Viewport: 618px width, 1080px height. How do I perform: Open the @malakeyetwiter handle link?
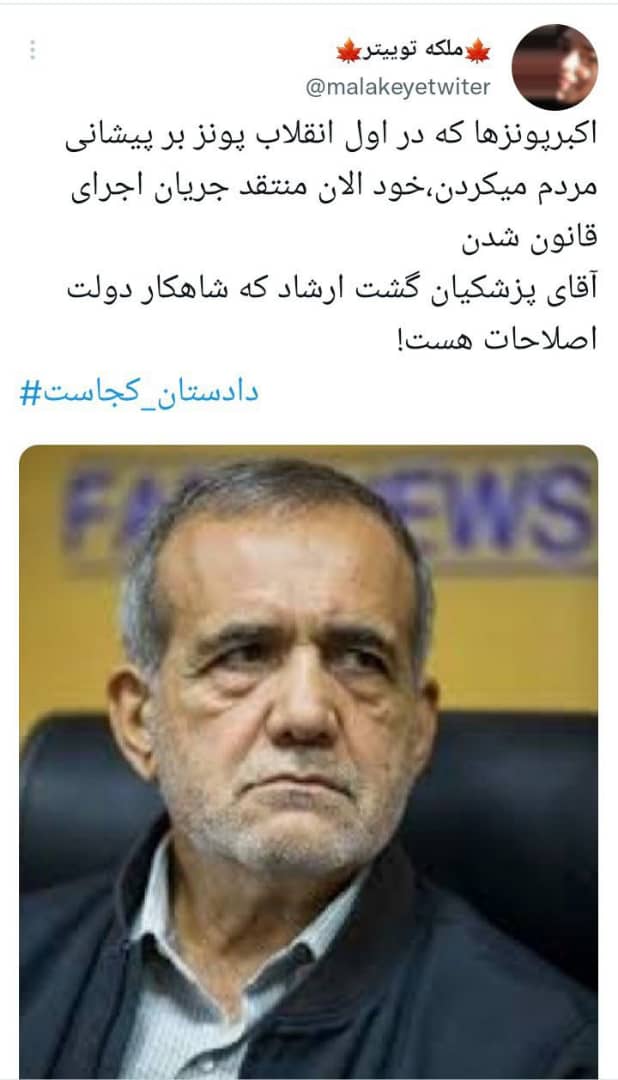(x=398, y=87)
